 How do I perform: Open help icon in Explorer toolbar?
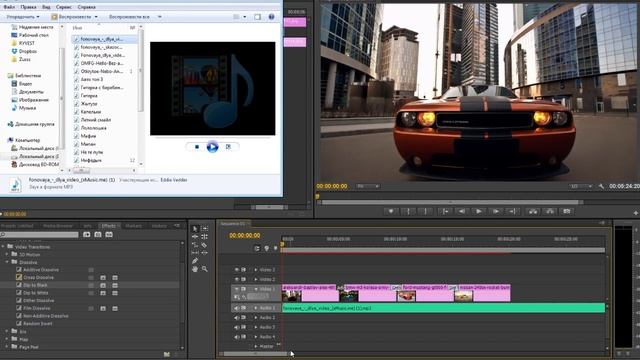click(271, 17)
